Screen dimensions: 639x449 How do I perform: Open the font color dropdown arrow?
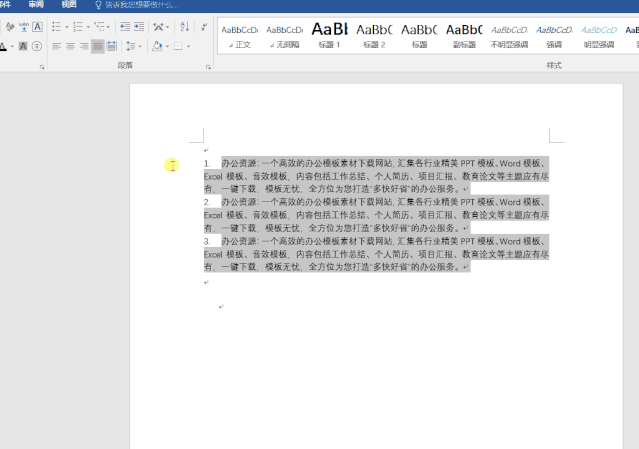click(12, 46)
